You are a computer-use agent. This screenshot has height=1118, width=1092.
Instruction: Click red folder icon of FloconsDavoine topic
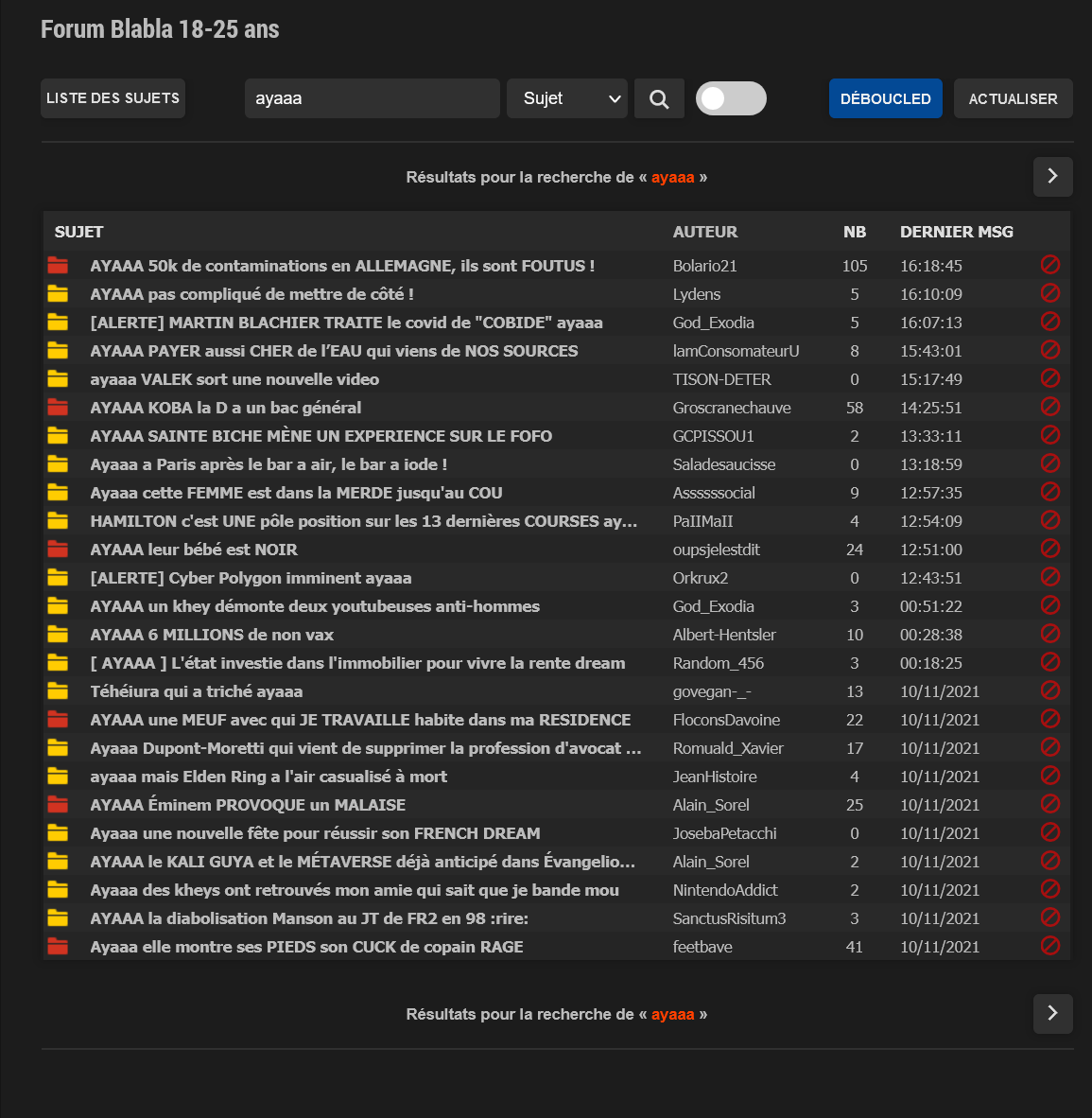click(58, 720)
